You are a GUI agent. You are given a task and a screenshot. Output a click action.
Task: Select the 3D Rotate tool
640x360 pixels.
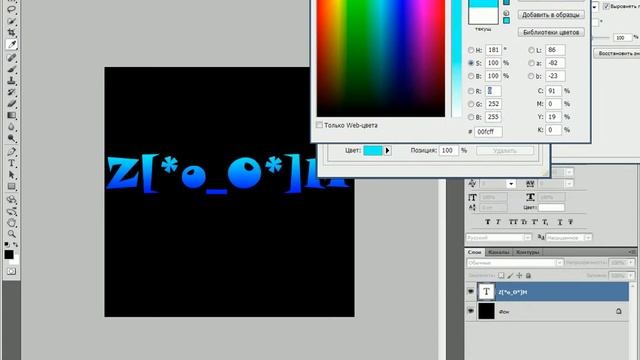11,200
